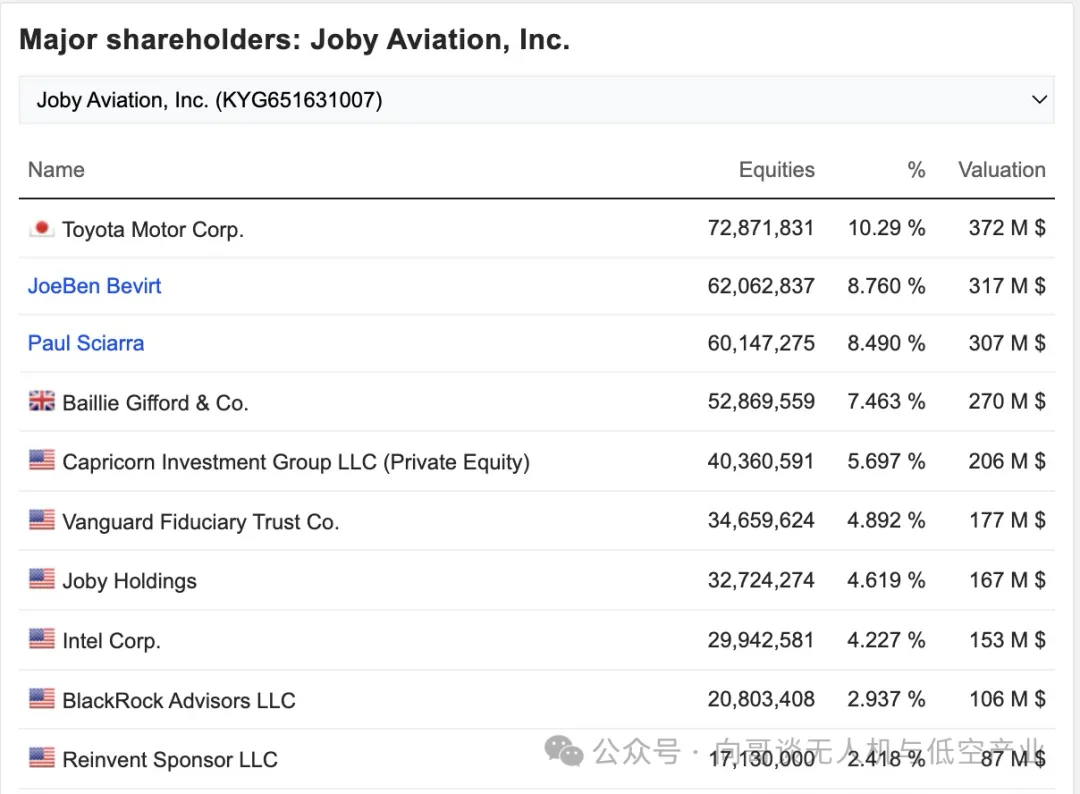Click US flag beside BlackRock Advisors LLC
Image resolution: width=1080 pixels, height=794 pixels.
(41, 699)
